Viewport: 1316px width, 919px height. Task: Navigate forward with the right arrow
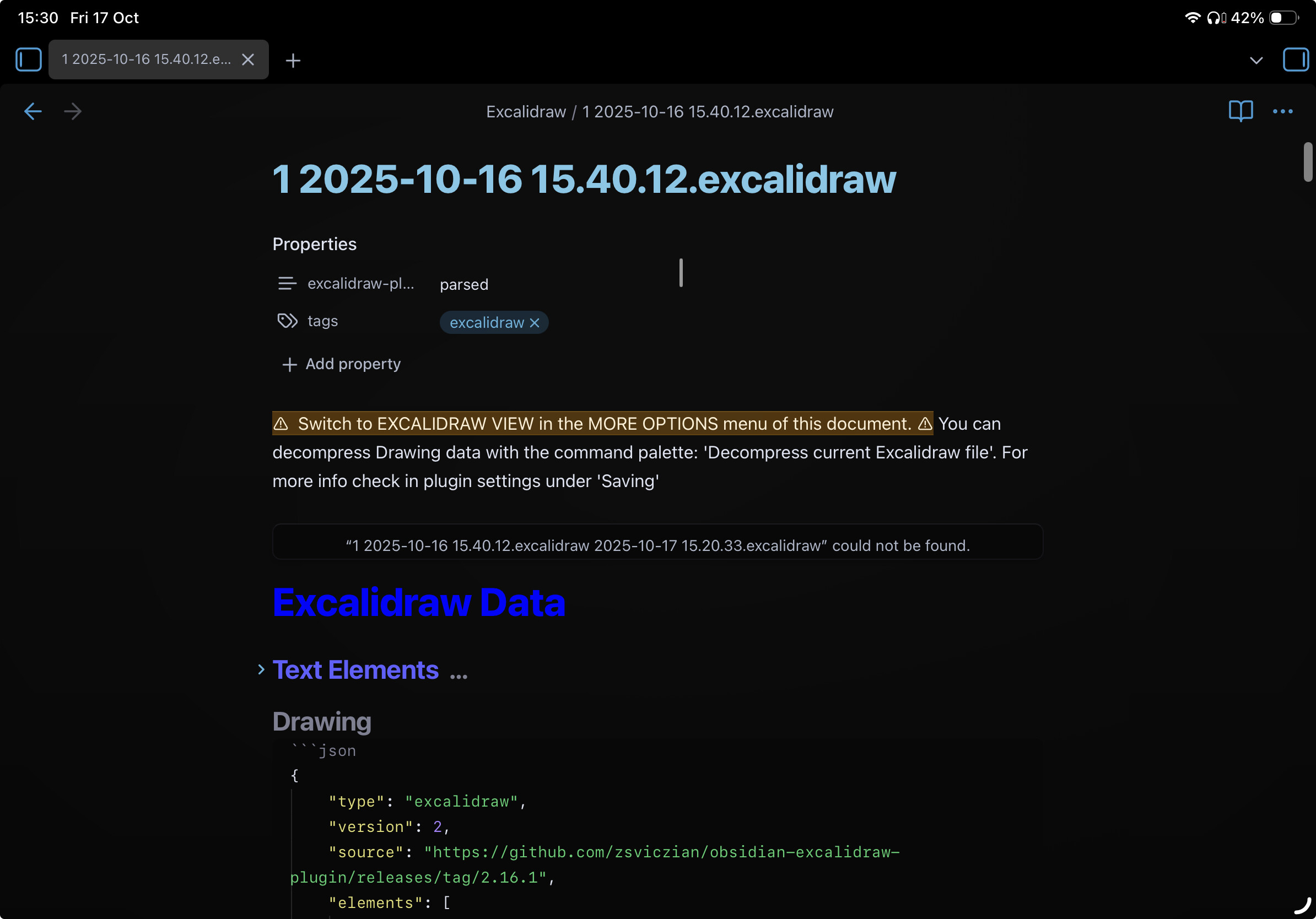(73, 111)
